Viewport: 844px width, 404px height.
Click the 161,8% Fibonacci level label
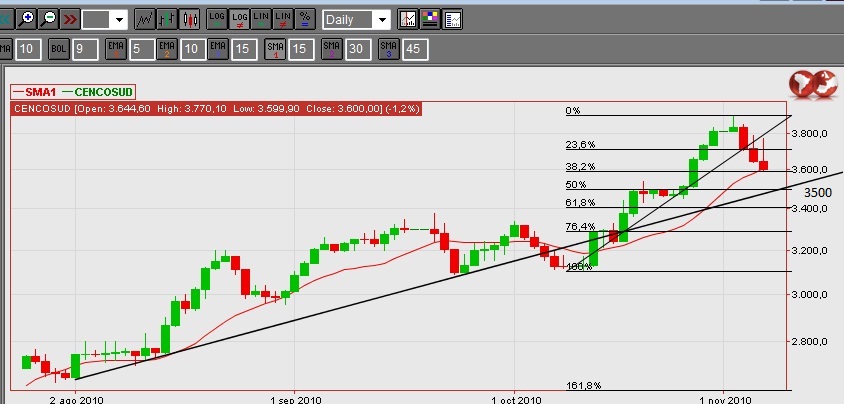point(583,385)
